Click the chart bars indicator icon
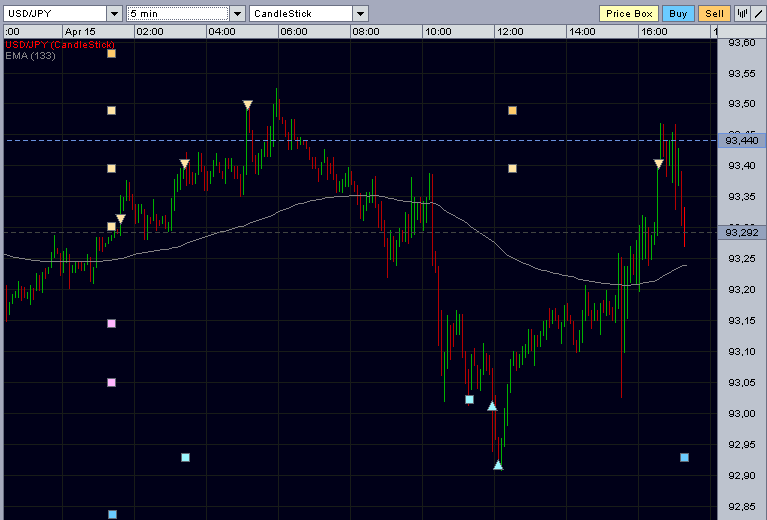The height and width of the screenshot is (520, 767). [742, 14]
